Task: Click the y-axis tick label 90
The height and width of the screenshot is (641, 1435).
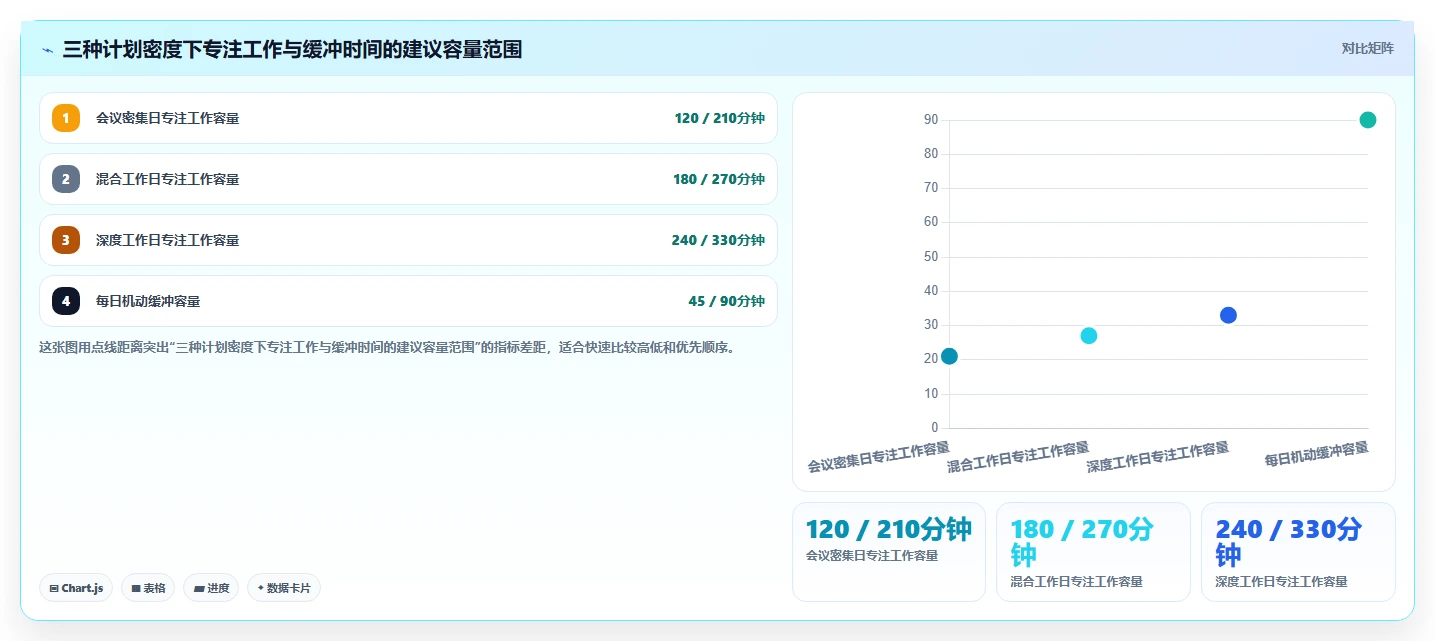Action: [930, 120]
